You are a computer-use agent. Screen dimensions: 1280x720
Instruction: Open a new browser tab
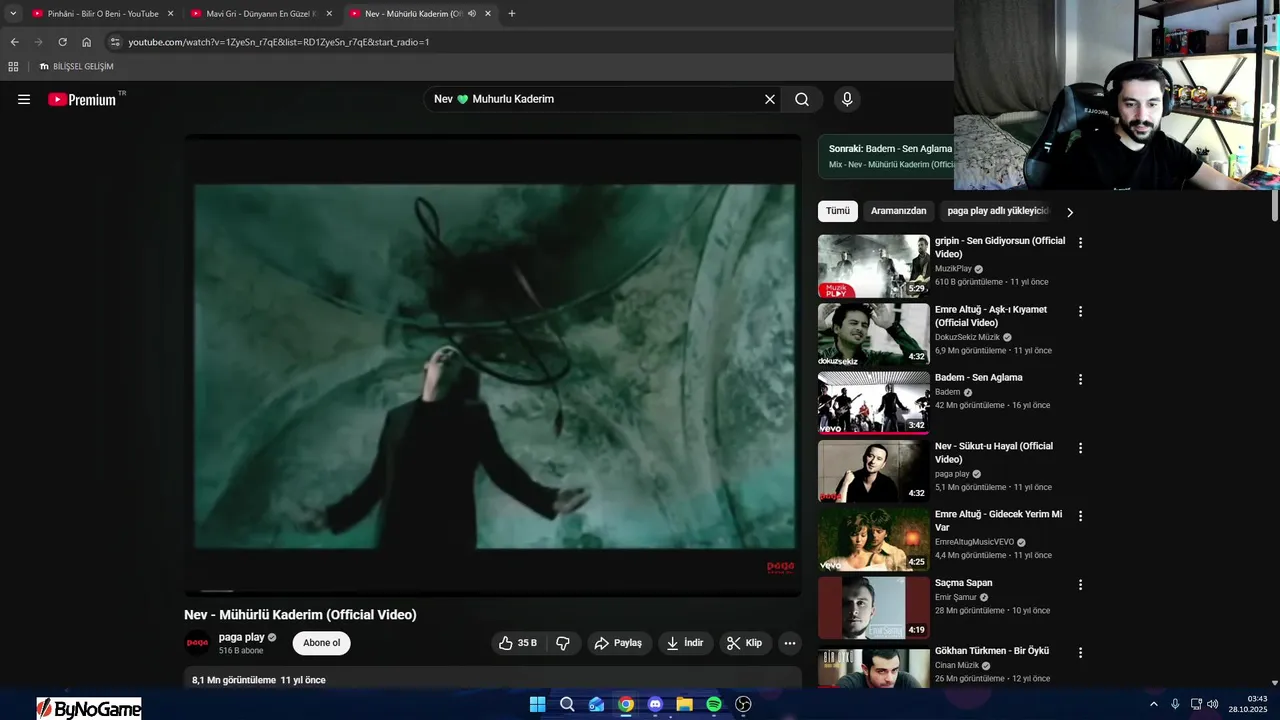coord(512,14)
